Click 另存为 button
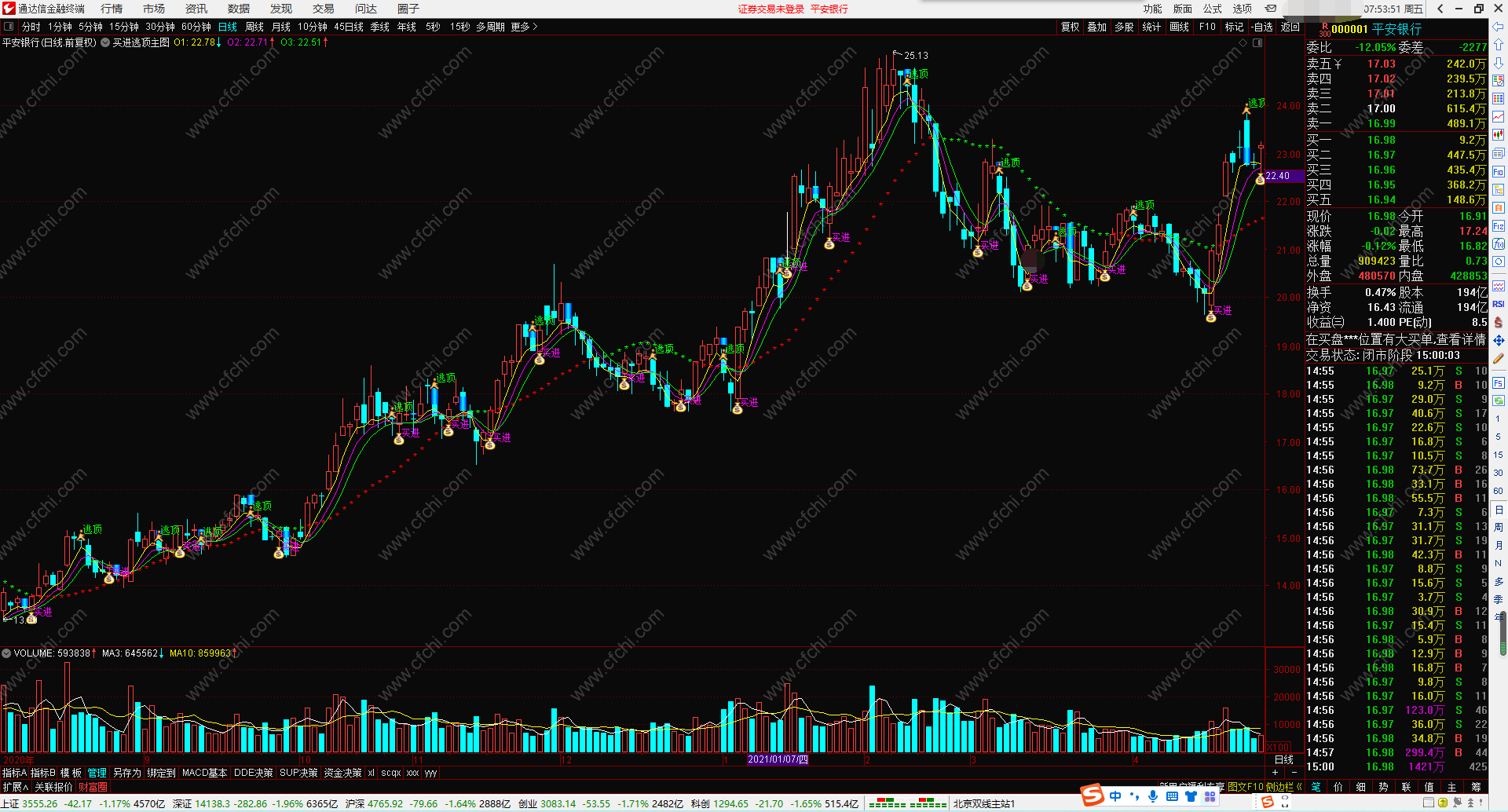The image size is (1508, 812). (x=127, y=774)
